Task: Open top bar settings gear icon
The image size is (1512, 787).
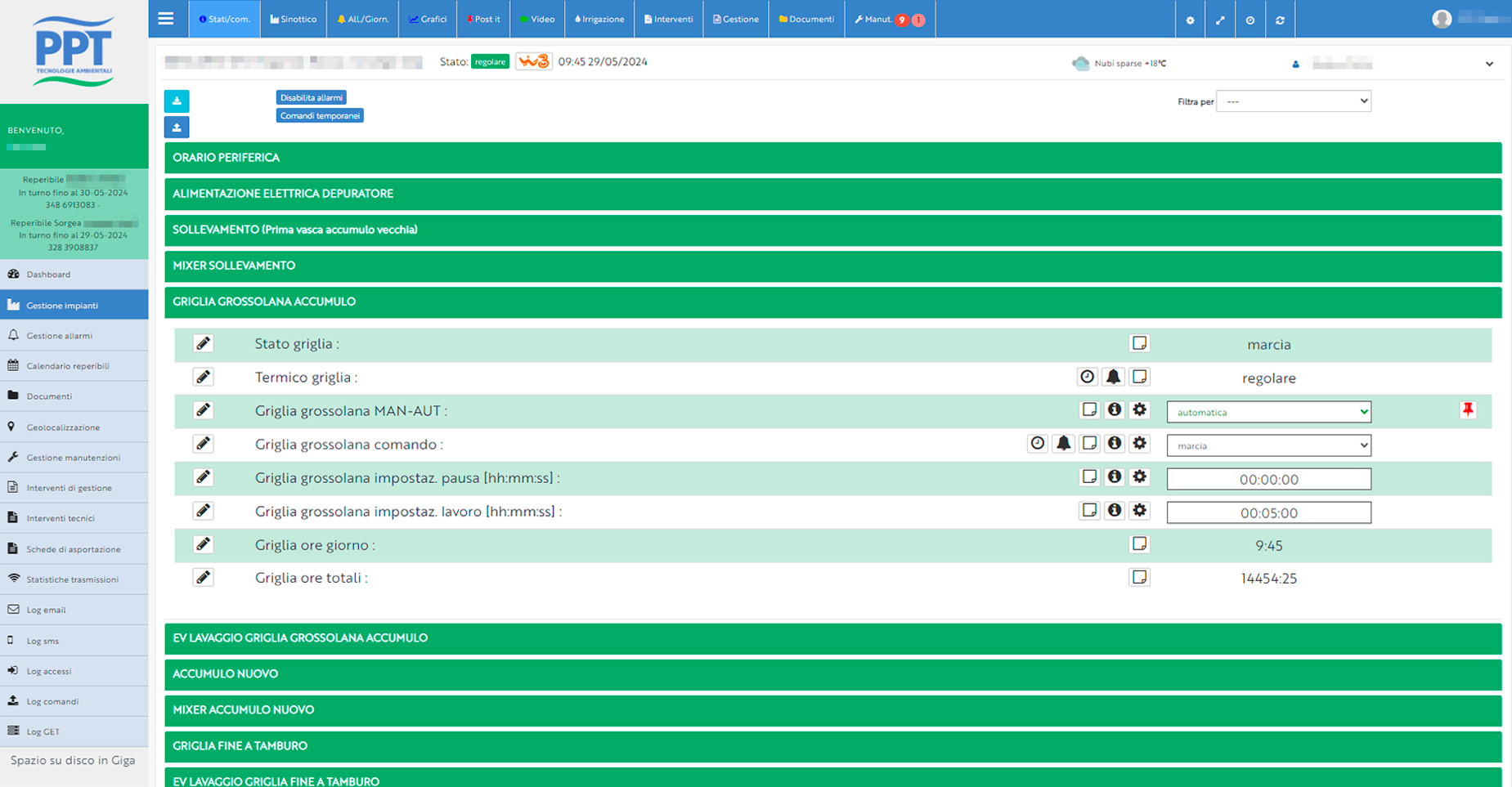Action: click(1190, 20)
